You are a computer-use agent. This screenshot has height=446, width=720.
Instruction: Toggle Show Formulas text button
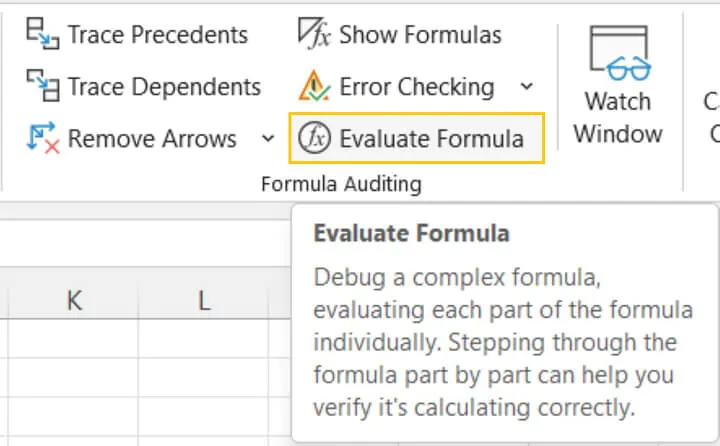(x=420, y=34)
